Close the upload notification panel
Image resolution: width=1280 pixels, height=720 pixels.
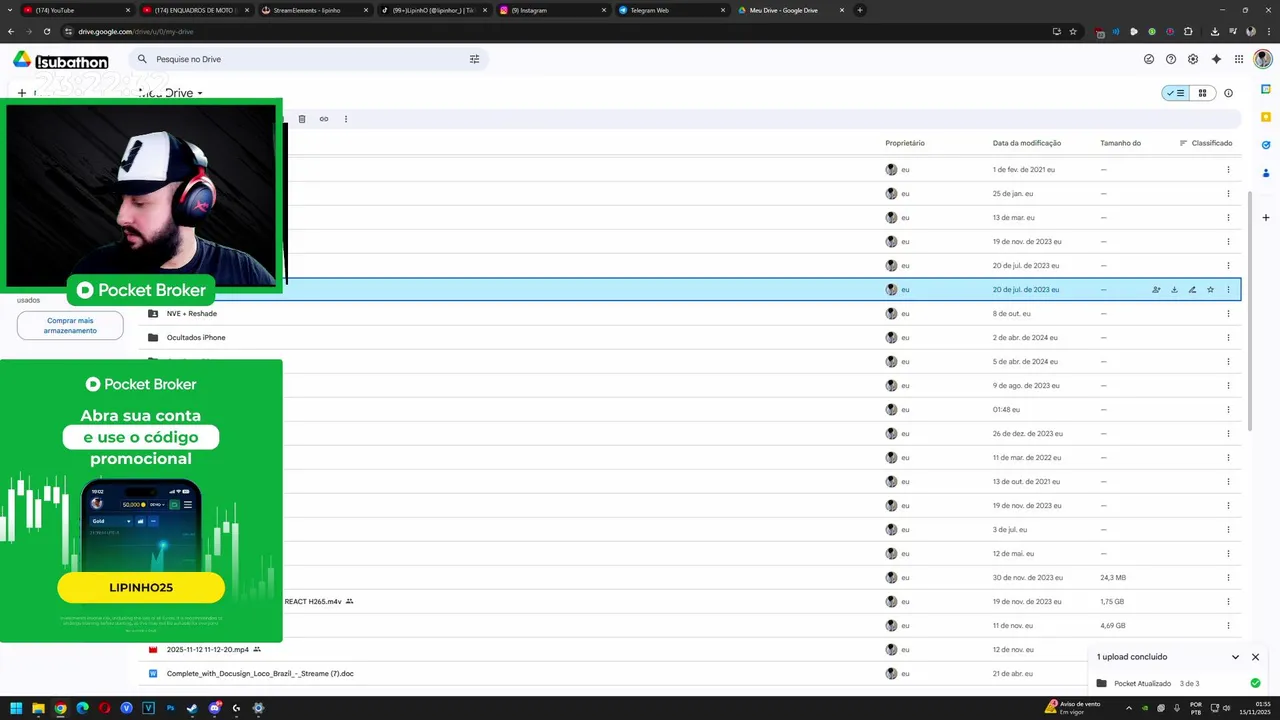point(1255,657)
